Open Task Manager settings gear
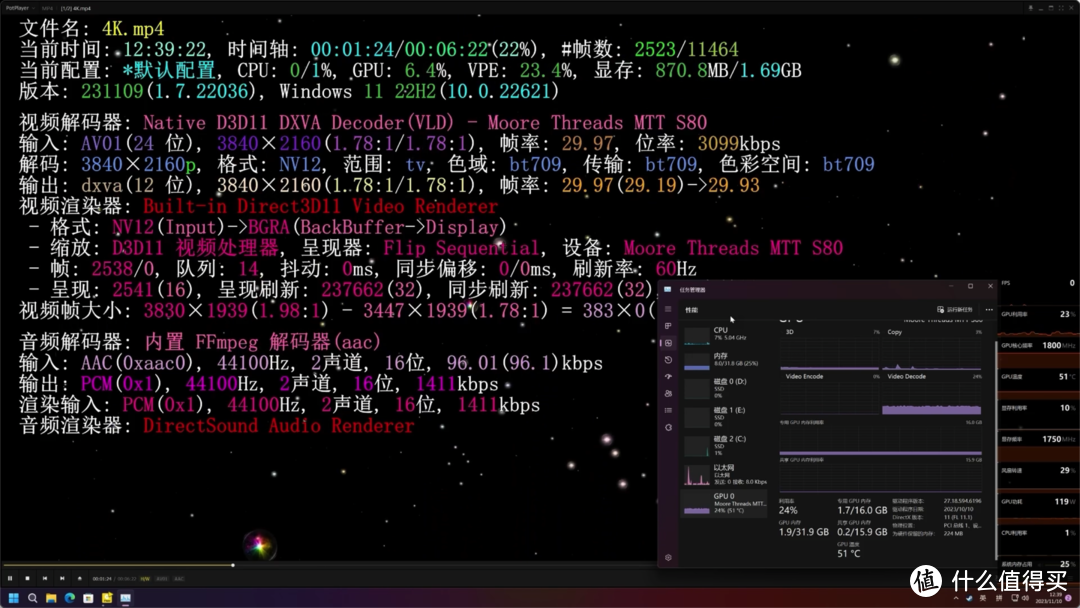The height and width of the screenshot is (608, 1080). click(668, 558)
